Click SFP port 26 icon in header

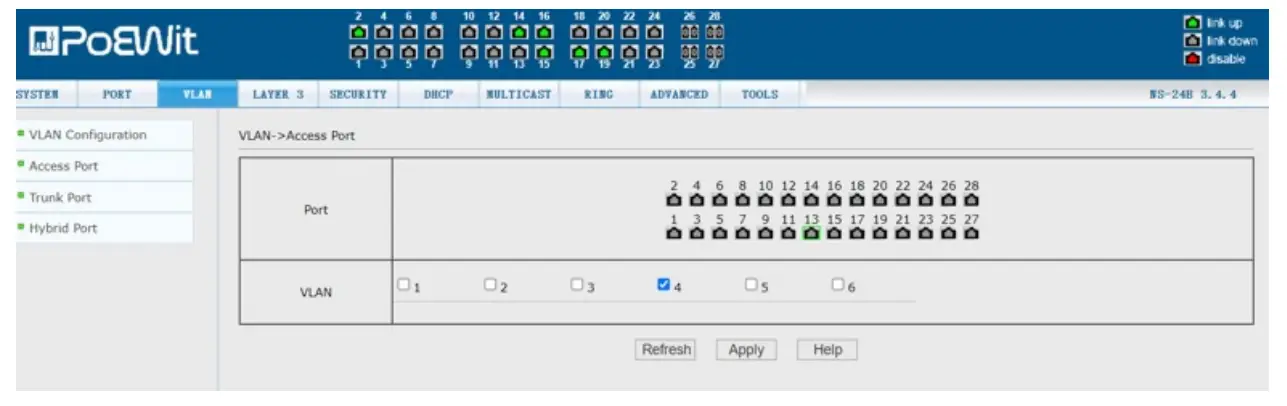[x=690, y=32]
